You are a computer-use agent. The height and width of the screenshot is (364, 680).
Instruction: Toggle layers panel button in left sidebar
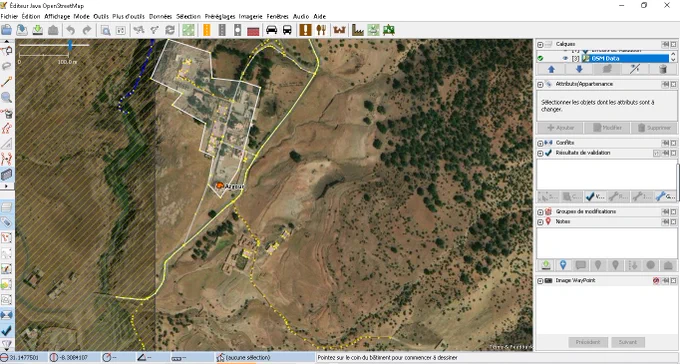click(x=7, y=207)
